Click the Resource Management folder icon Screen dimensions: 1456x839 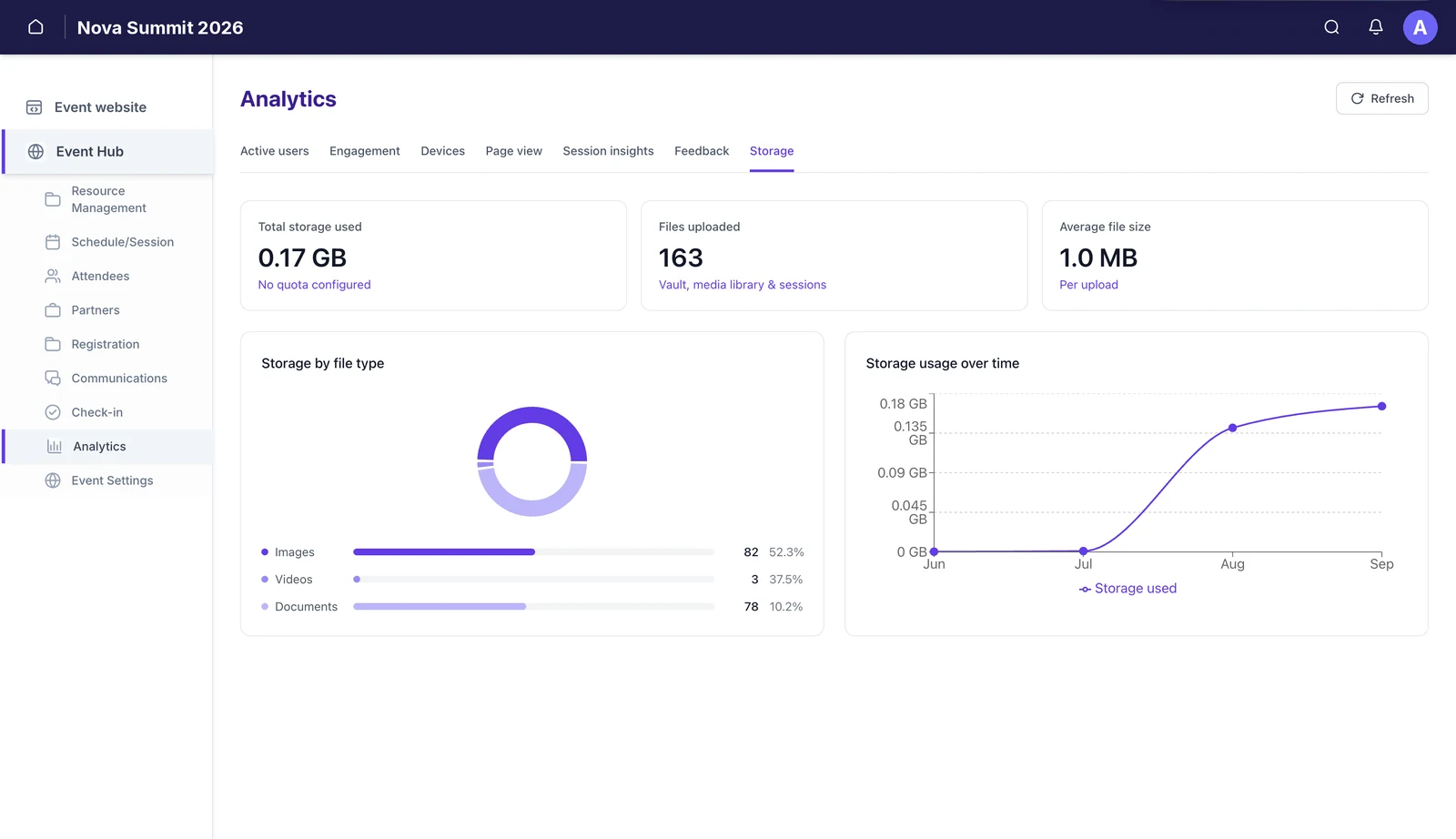[x=53, y=199]
